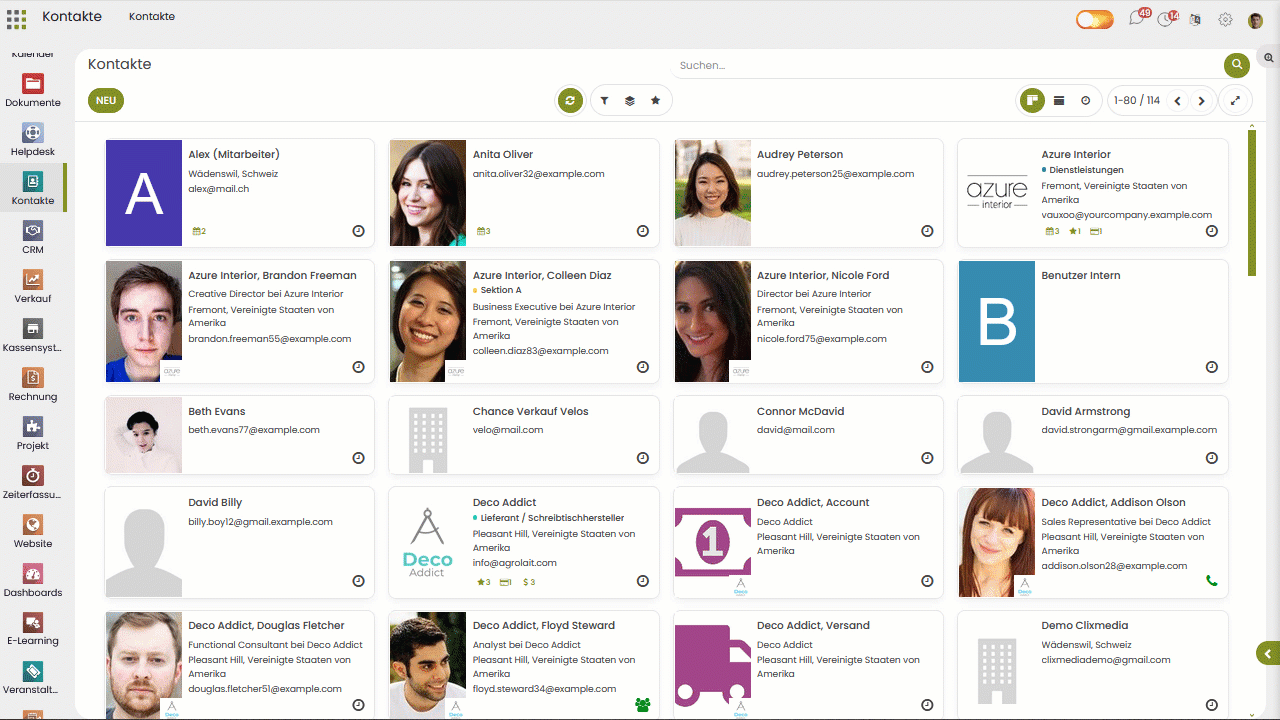Click the NEU button
The width and height of the screenshot is (1280, 720).
pyautogui.click(x=106, y=101)
